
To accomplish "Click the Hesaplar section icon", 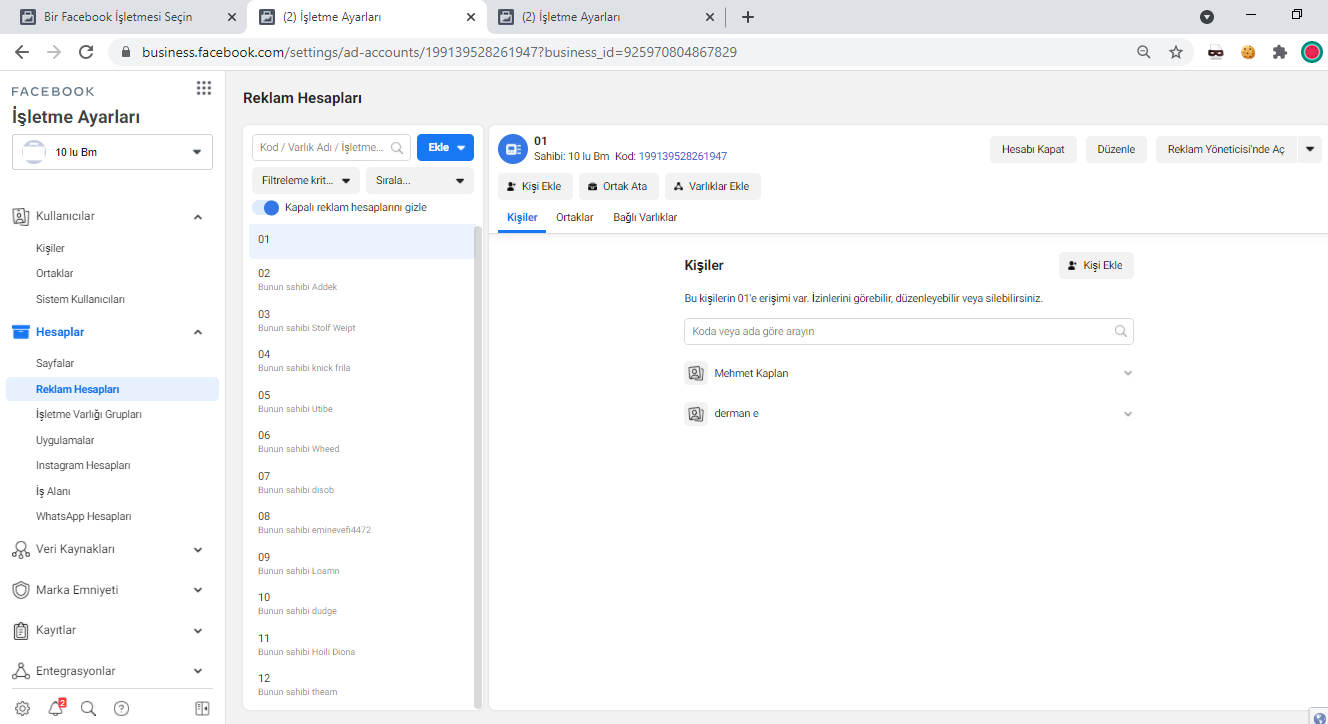I will 20,332.
